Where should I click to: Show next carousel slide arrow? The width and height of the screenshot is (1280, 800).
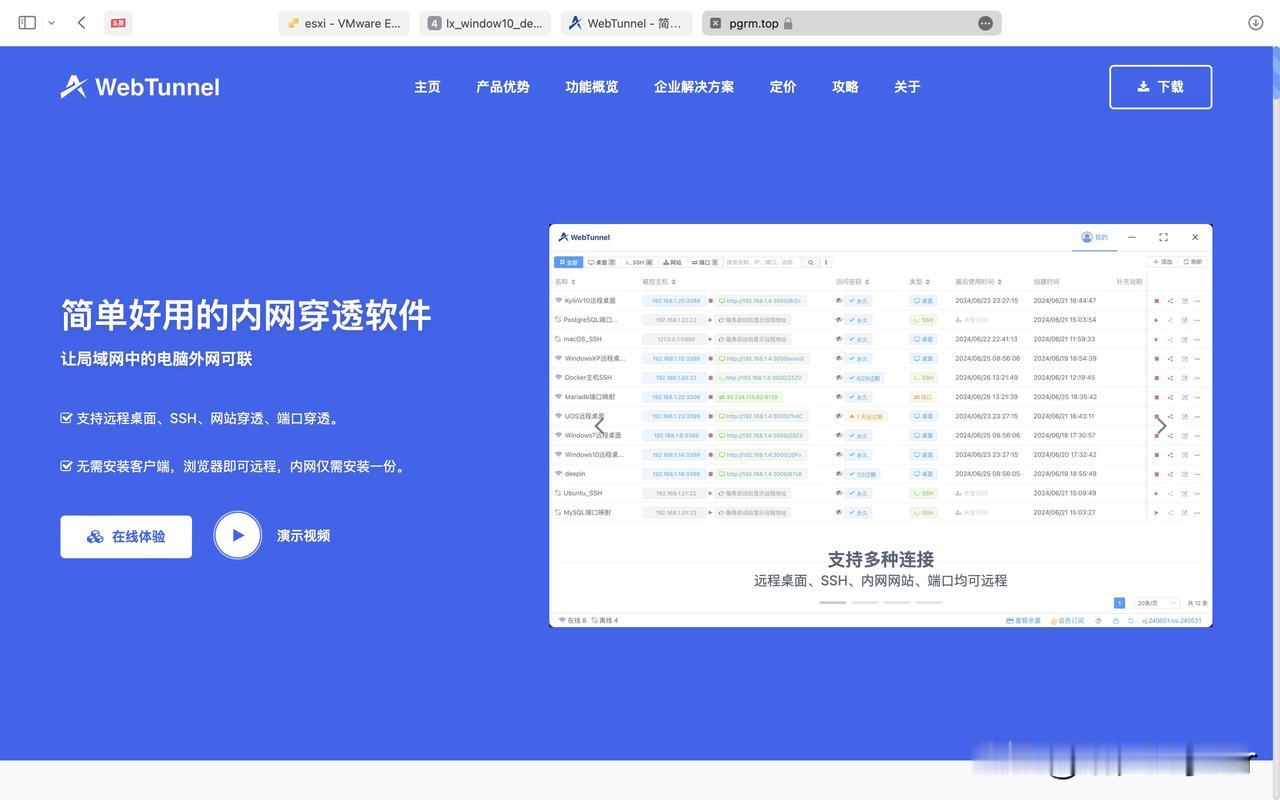[1161, 426]
